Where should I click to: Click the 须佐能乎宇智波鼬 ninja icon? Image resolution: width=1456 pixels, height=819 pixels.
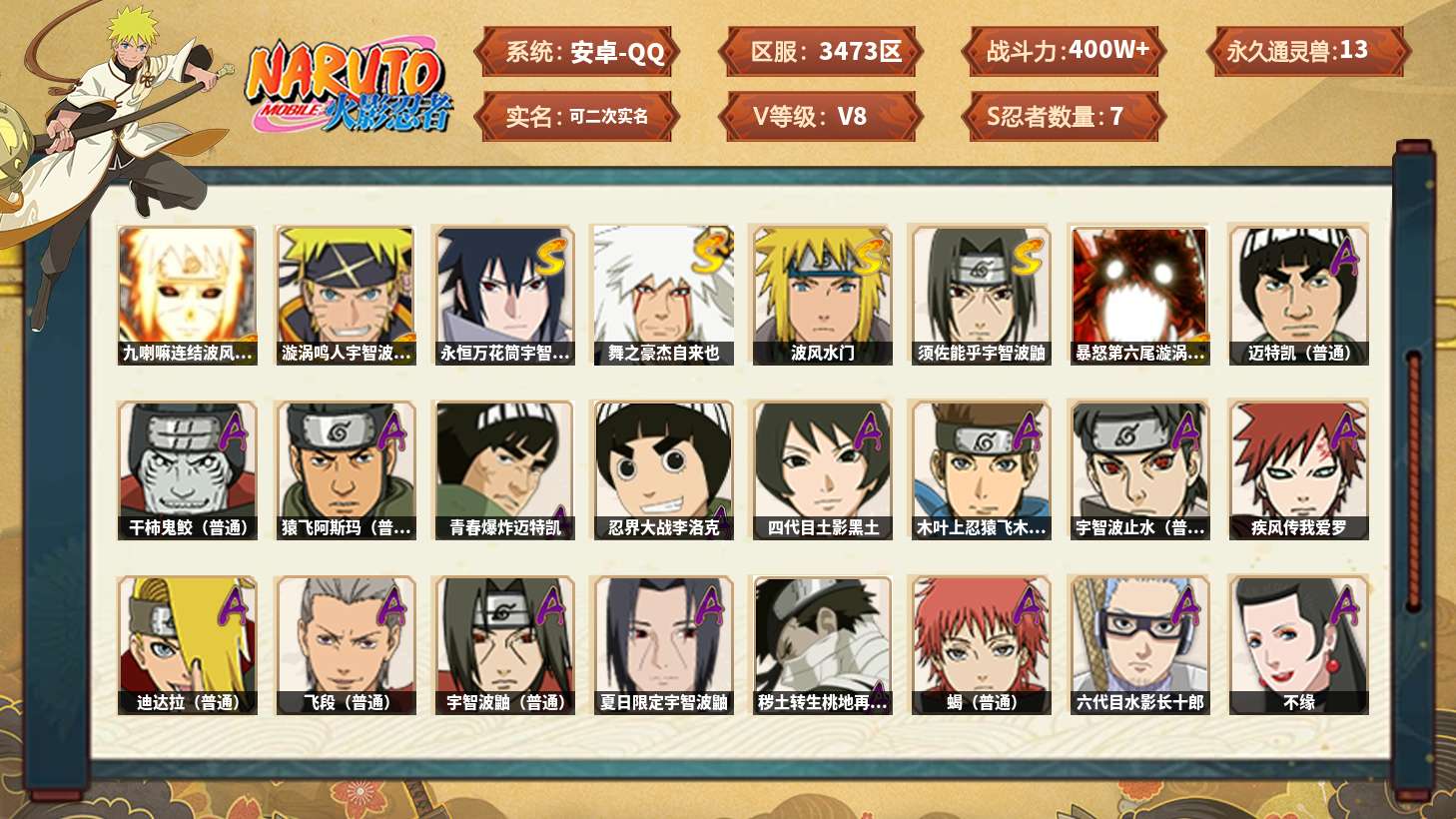[981, 296]
